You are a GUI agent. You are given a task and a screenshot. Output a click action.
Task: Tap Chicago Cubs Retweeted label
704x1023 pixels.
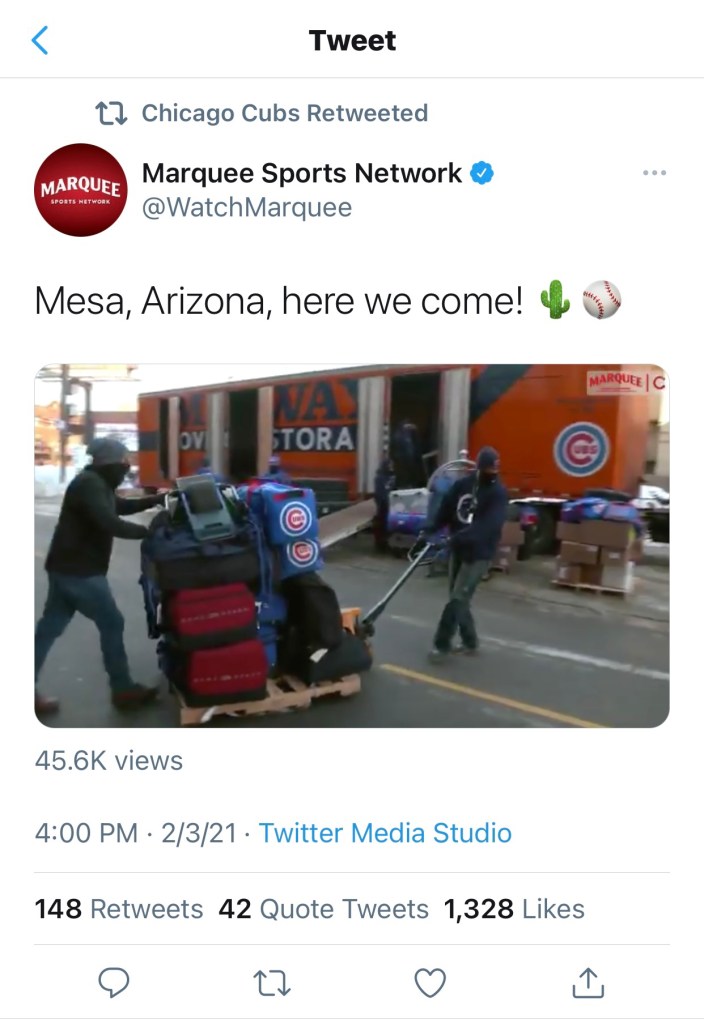tap(284, 113)
